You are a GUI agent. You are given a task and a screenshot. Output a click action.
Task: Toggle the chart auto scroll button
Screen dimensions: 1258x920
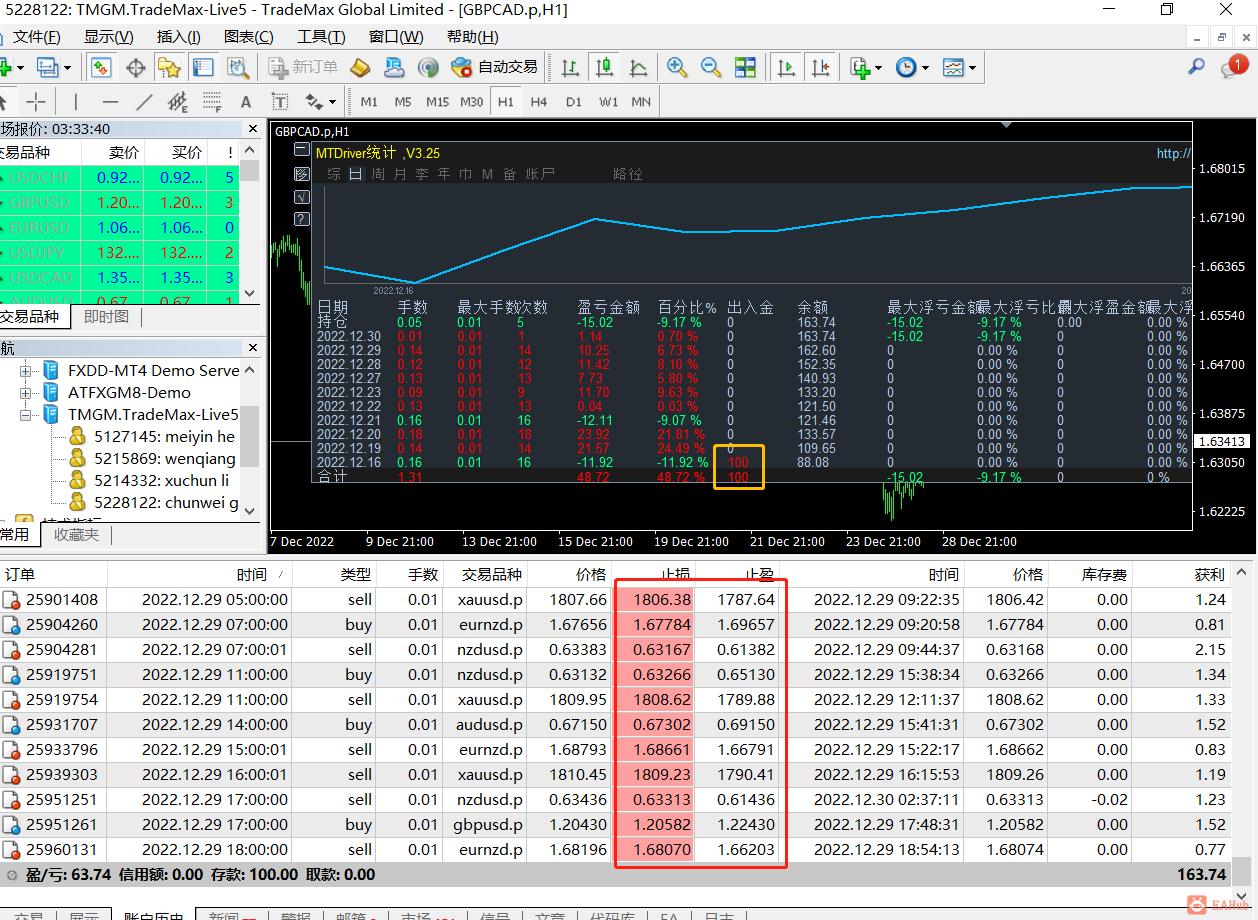787,68
